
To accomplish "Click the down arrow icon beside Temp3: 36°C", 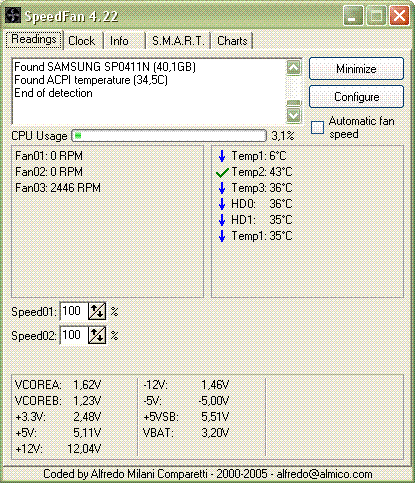I will pos(222,188).
